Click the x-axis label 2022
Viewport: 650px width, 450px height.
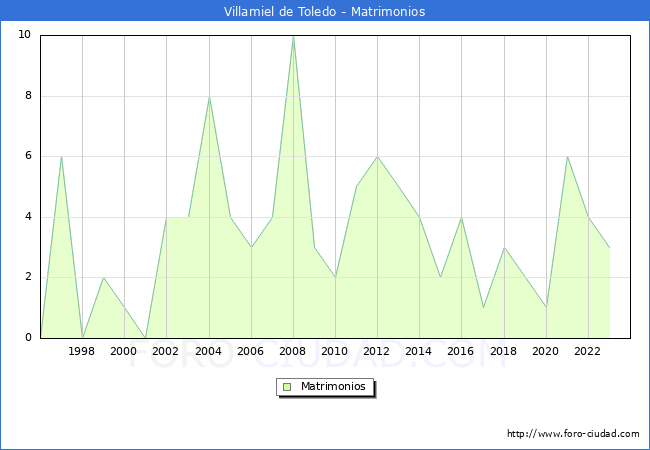587,351
